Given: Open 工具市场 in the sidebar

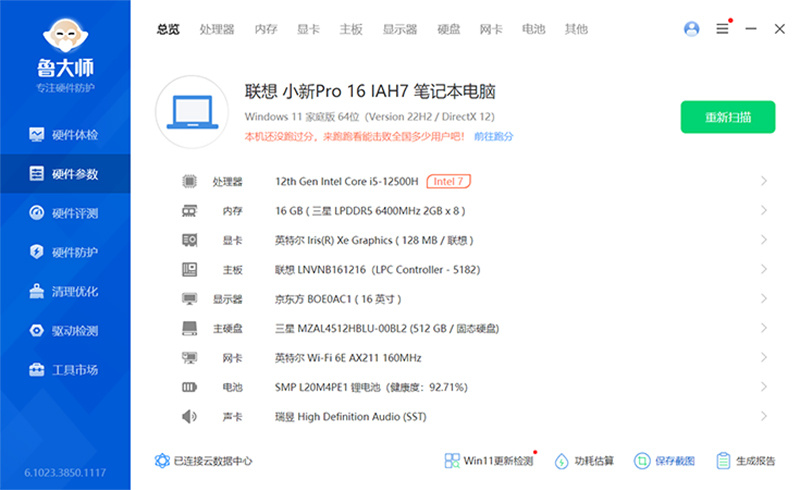Looking at the screenshot, I should (x=65, y=370).
